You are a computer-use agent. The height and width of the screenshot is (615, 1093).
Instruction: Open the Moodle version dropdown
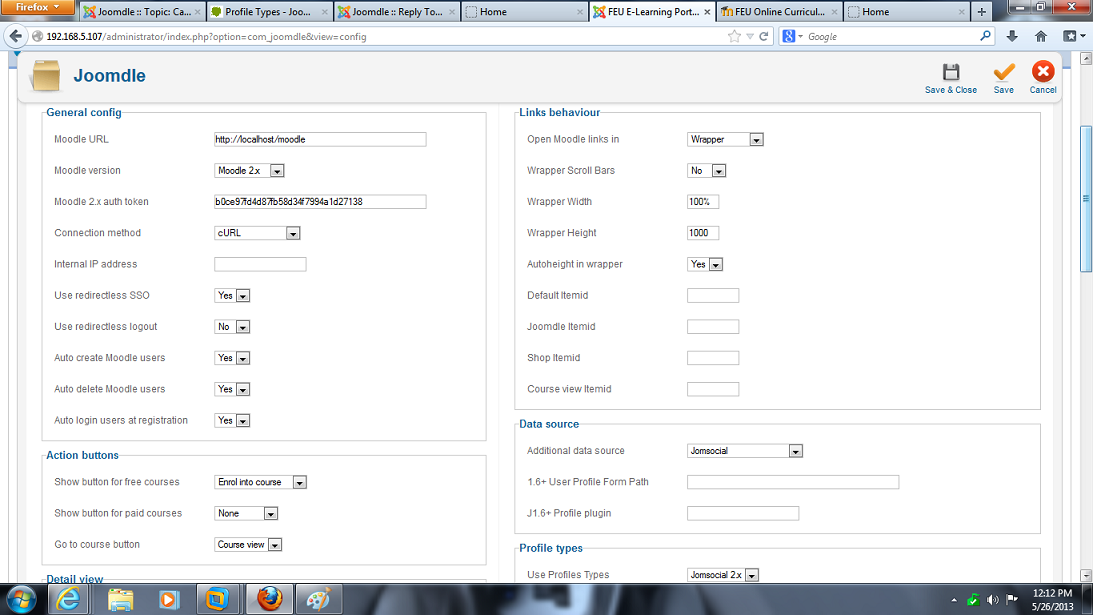click(250, 171)
